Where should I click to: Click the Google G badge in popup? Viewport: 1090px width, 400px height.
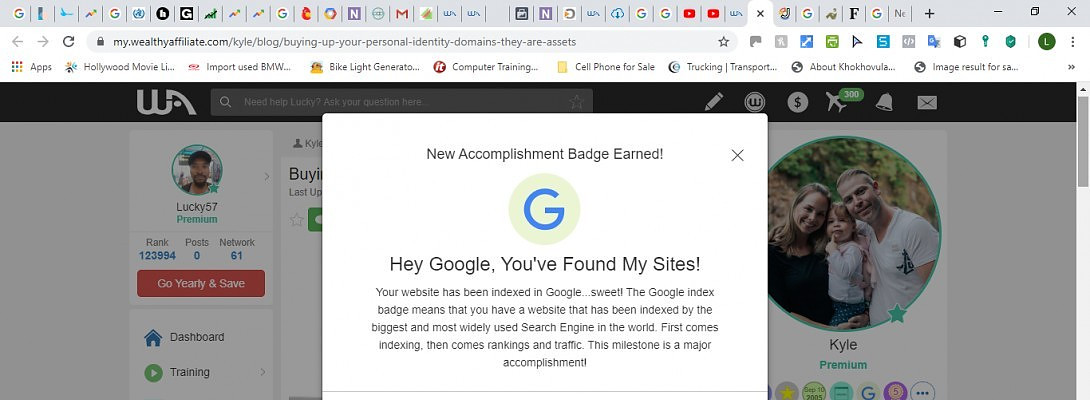(544, 209)
